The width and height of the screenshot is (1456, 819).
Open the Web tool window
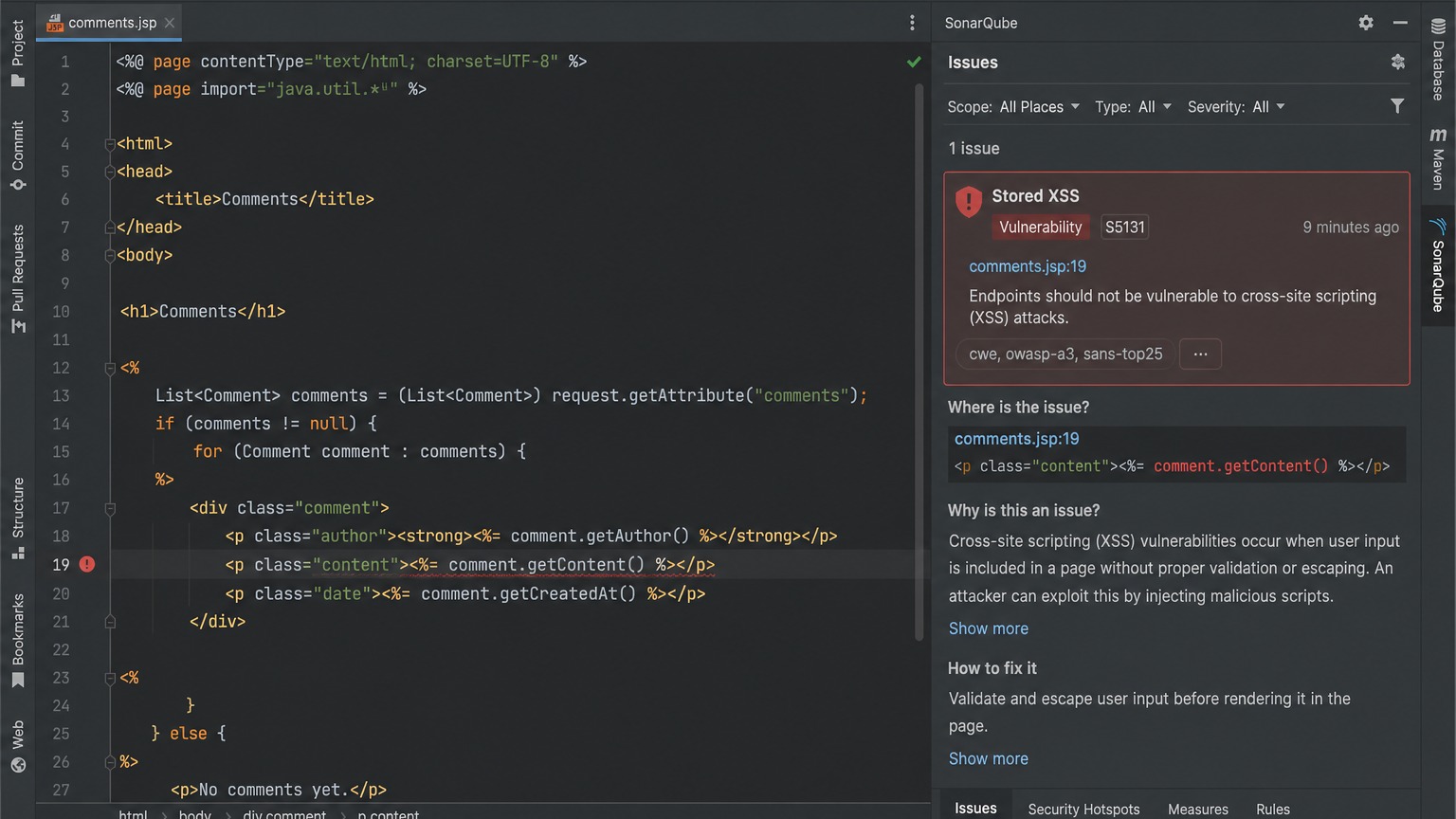pyautogui.click(x=17, y=747)
